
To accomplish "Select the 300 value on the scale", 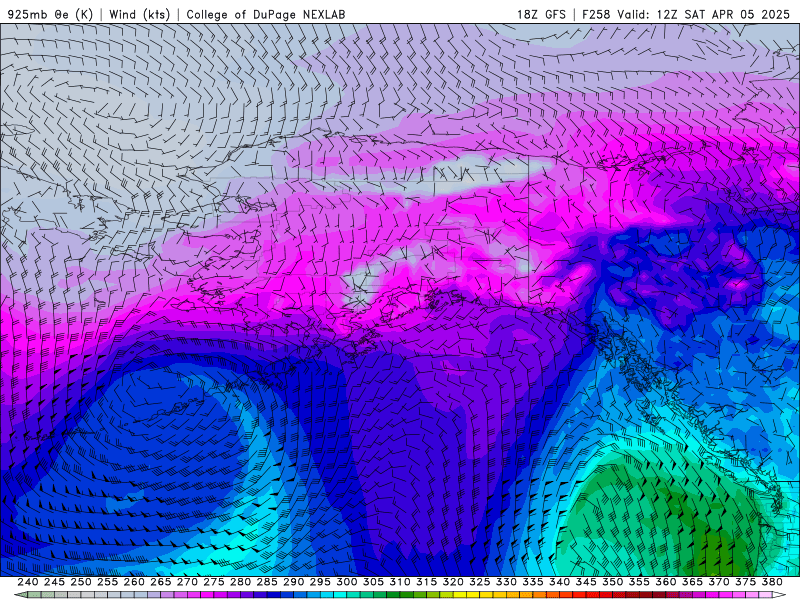I will (x=346, y=582).
